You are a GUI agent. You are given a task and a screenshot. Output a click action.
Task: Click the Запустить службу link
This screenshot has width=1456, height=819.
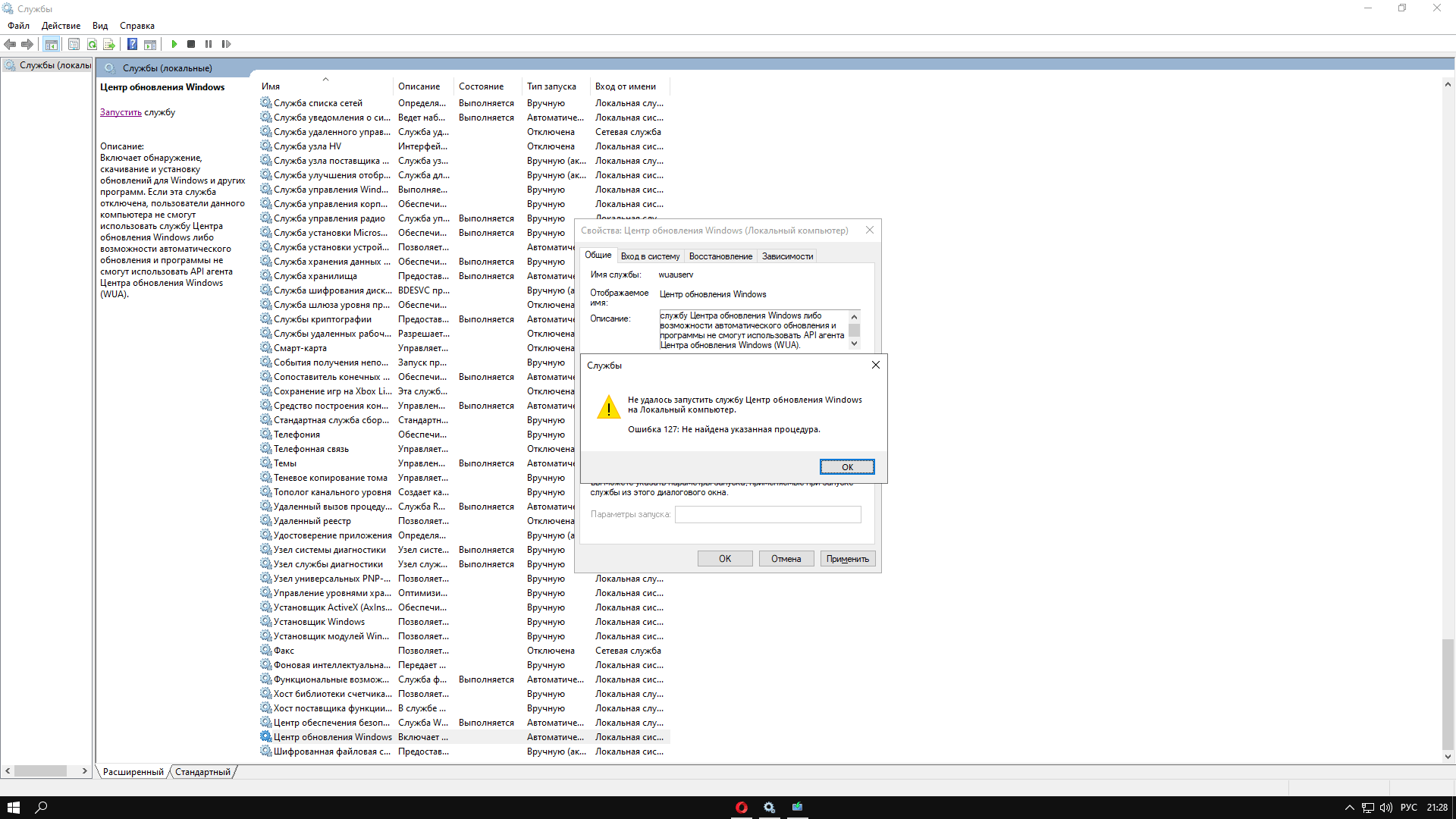pyautogui.click(x=121, y=112)
